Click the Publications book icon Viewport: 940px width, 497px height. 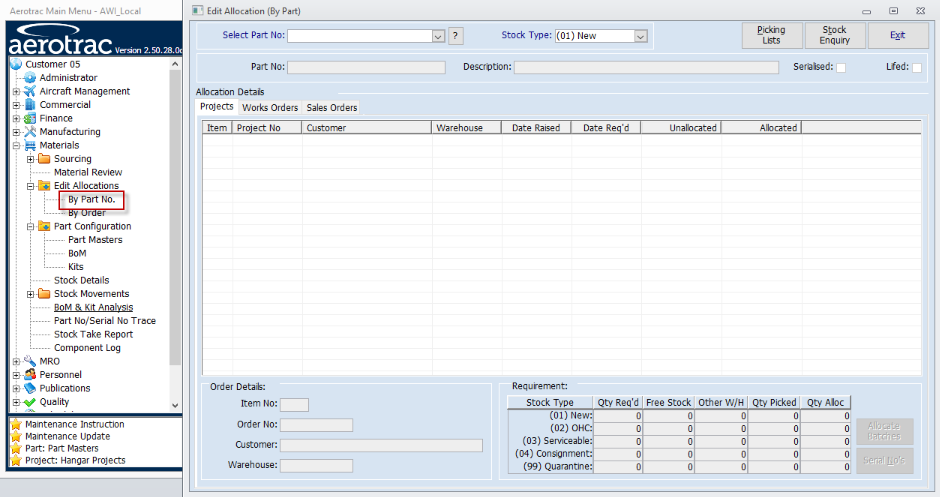[30, 388]
